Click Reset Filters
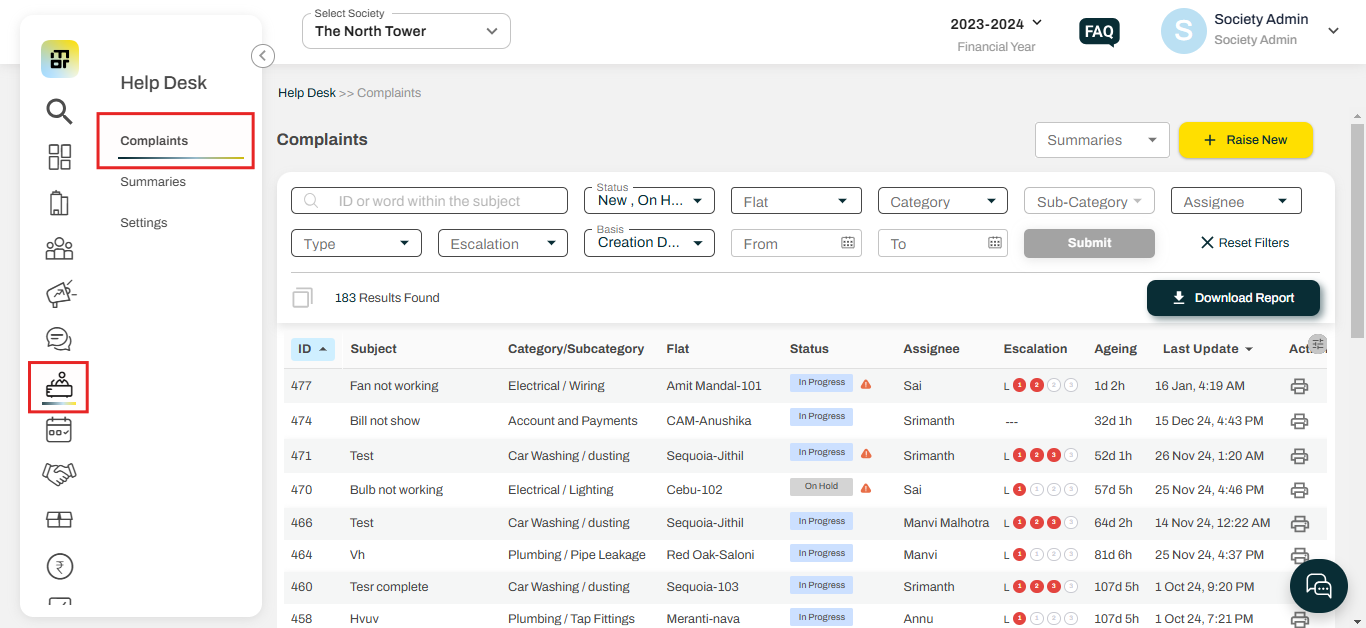The image size is (1366, 628). click(1244, 243)
